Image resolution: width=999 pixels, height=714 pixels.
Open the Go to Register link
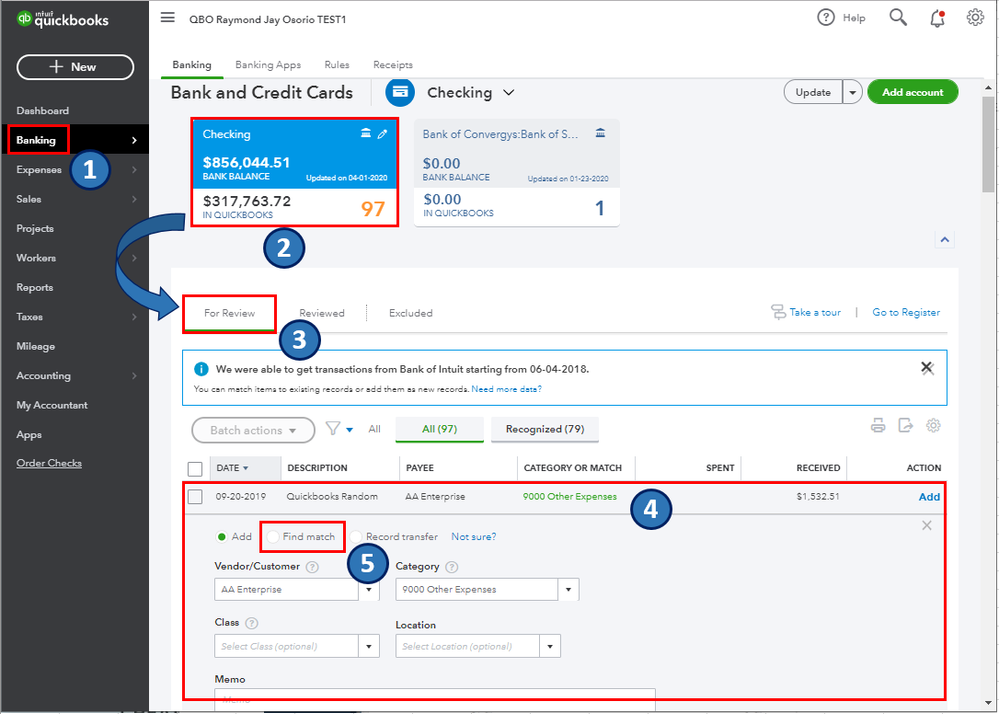pyautogui.click(x=906, y=312)
